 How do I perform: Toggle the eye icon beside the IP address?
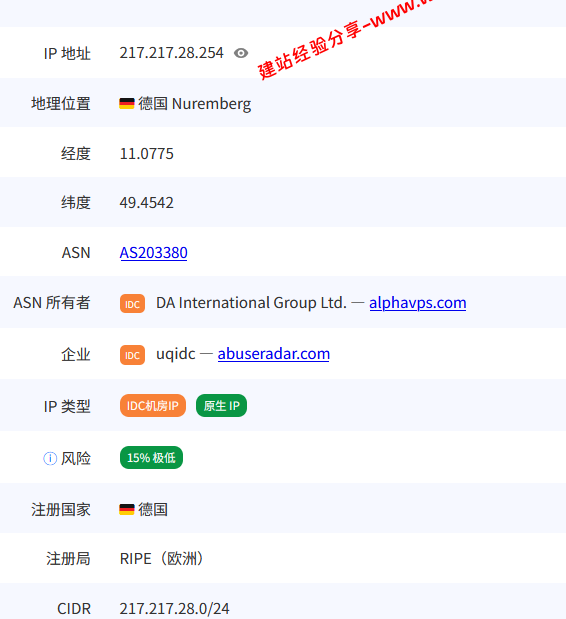(241, 53)
